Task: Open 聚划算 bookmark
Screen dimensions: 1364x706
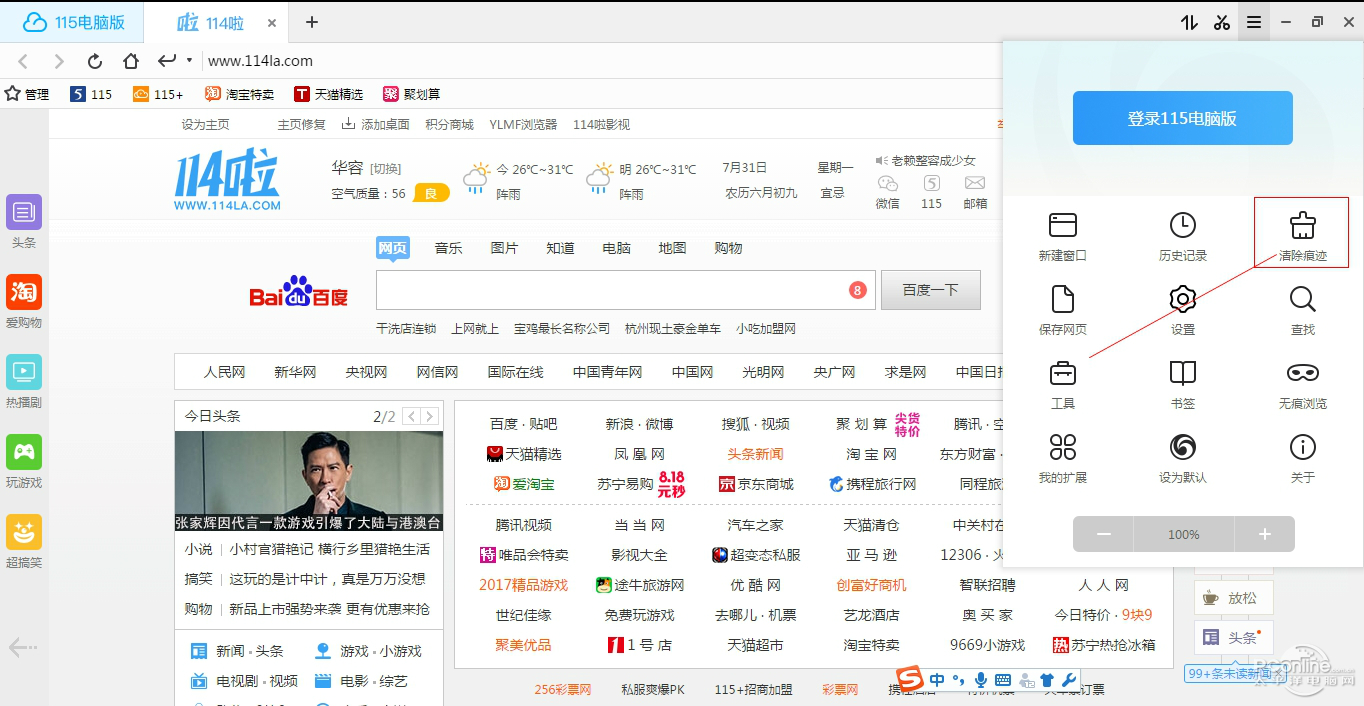Action: point(411,94)
